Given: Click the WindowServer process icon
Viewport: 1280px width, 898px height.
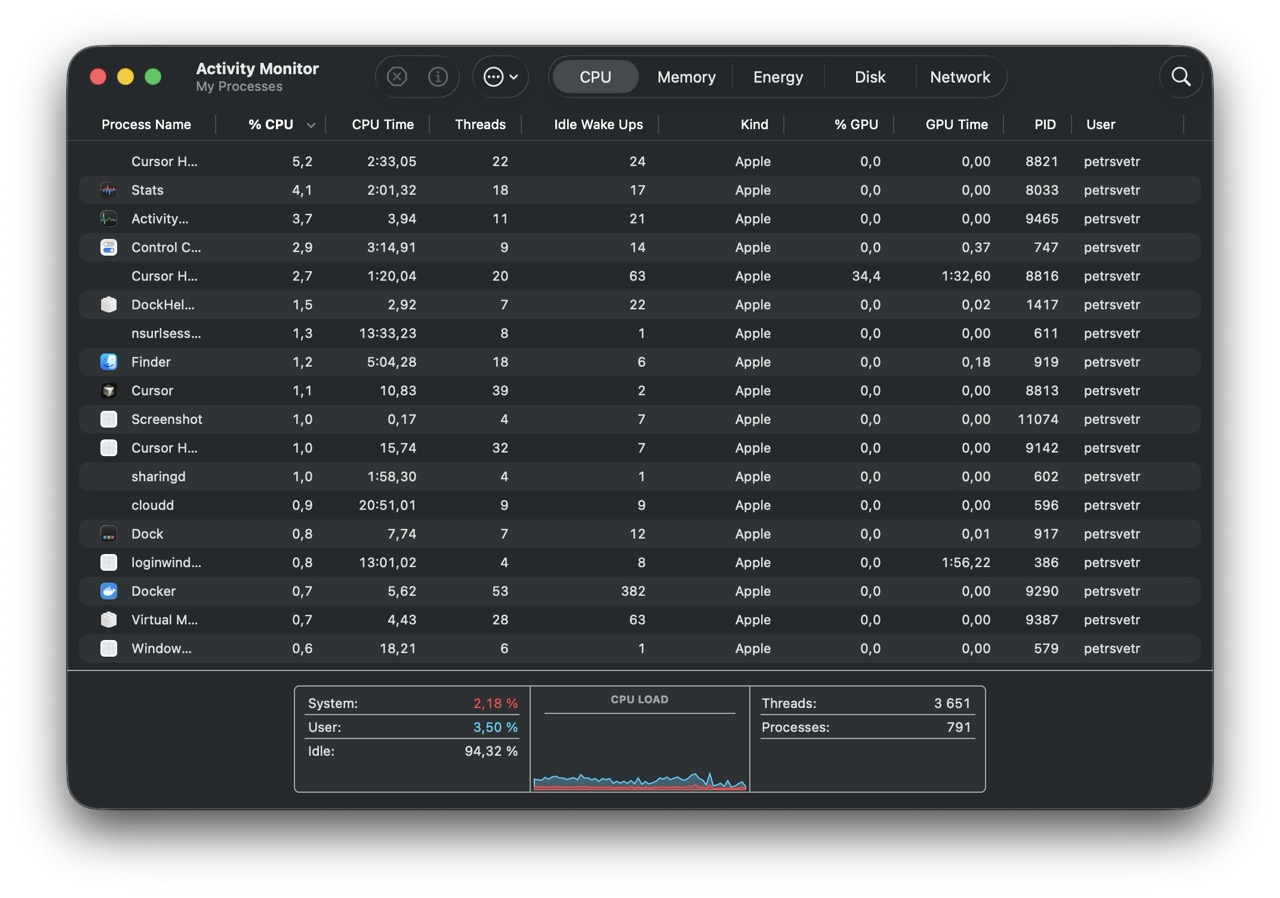Looking at the screenshot, I should coord(109,649).
